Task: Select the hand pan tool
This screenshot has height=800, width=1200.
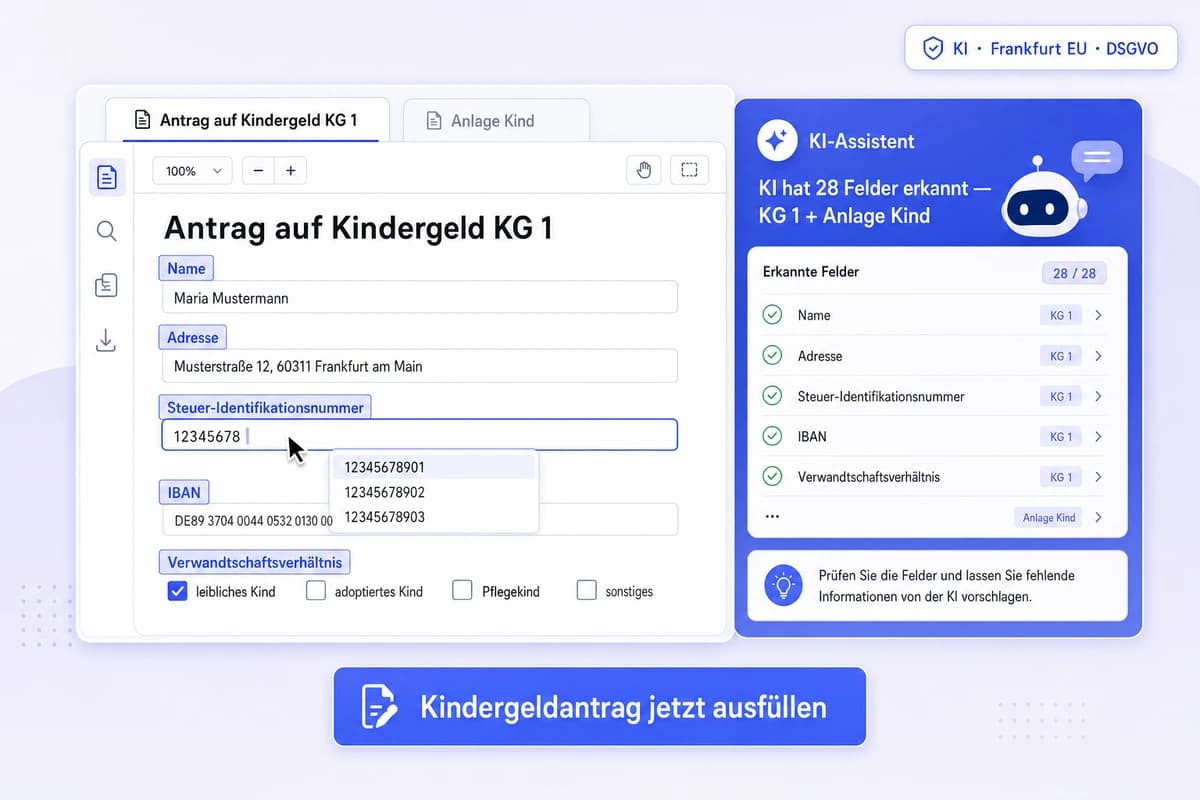Action: click(x=644, y=170)
